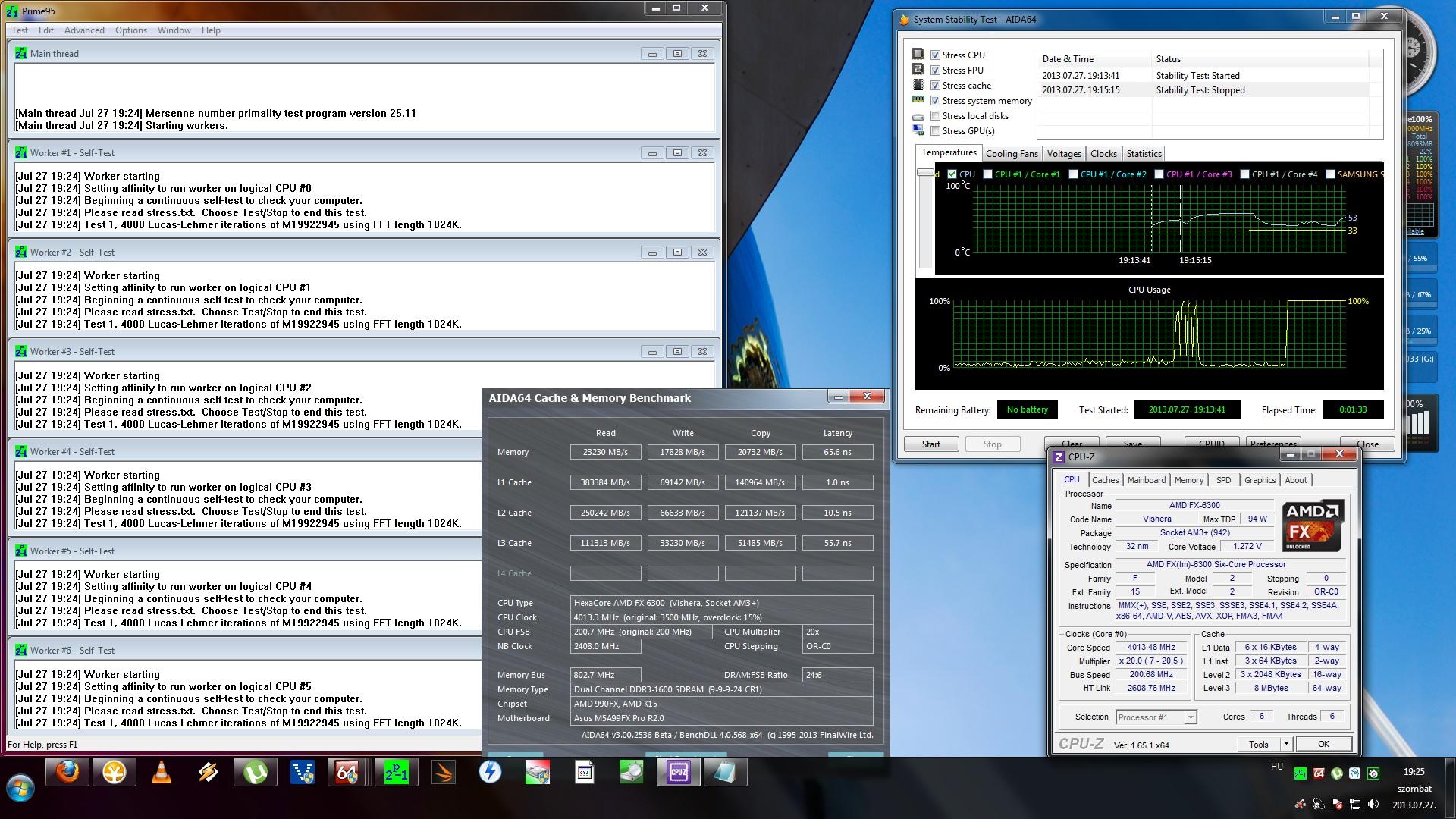
Task: Switch to the Cooling Fans tab
Action: (1012, 154)
